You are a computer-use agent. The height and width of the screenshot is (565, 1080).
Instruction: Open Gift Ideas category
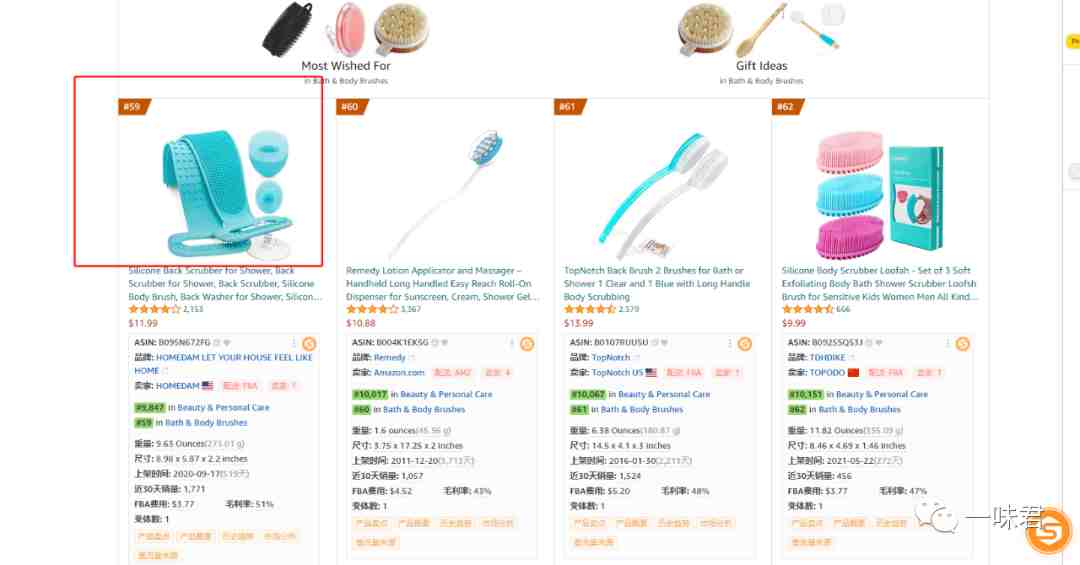tap(761, 66)
